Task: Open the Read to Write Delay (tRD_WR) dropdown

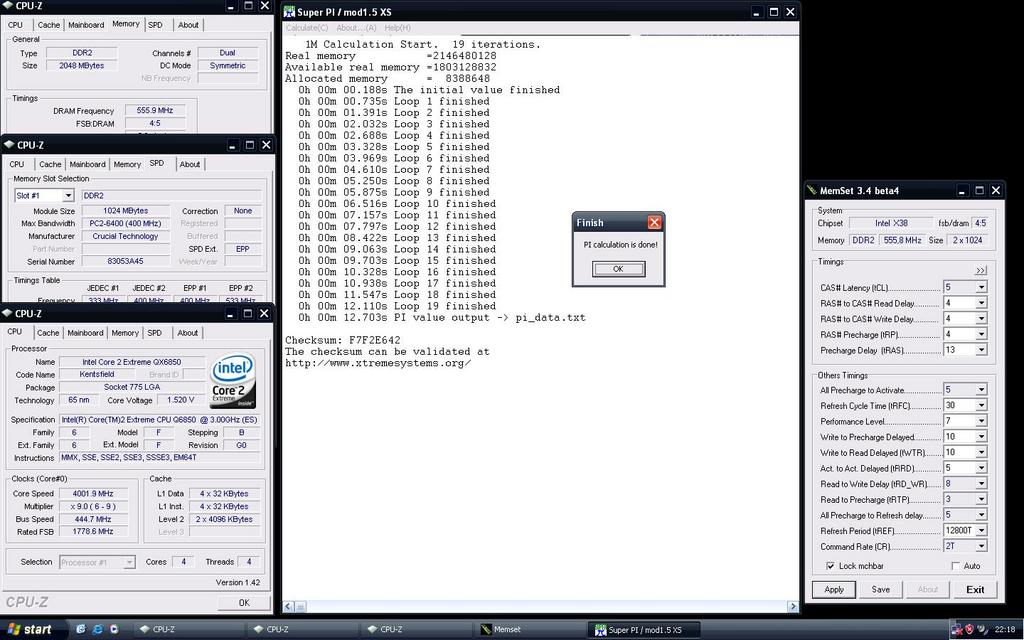Action: [x=981, y=484]
